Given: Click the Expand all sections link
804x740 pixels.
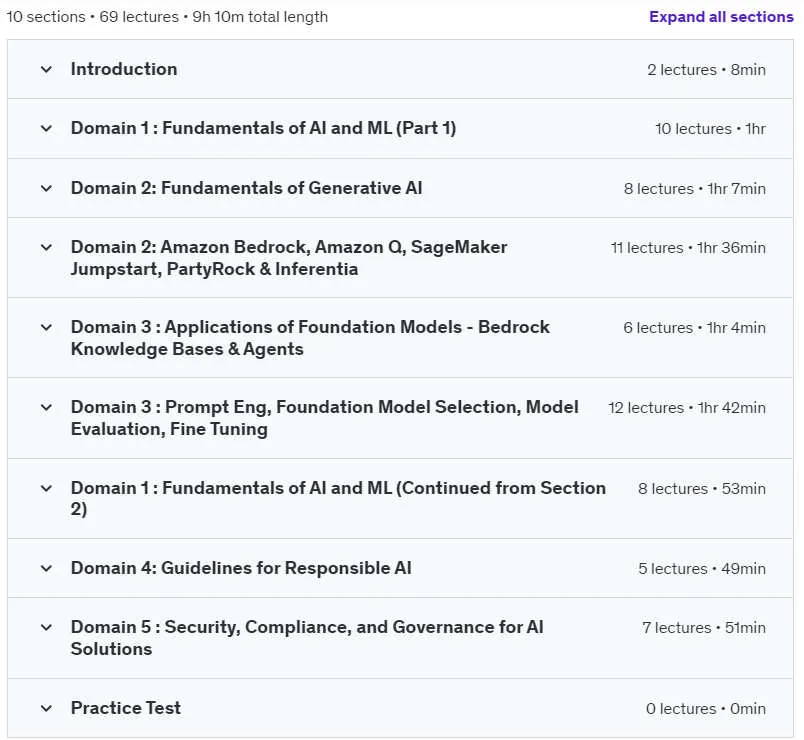Looking at the screenshot, I should click(x=720, y=17).
